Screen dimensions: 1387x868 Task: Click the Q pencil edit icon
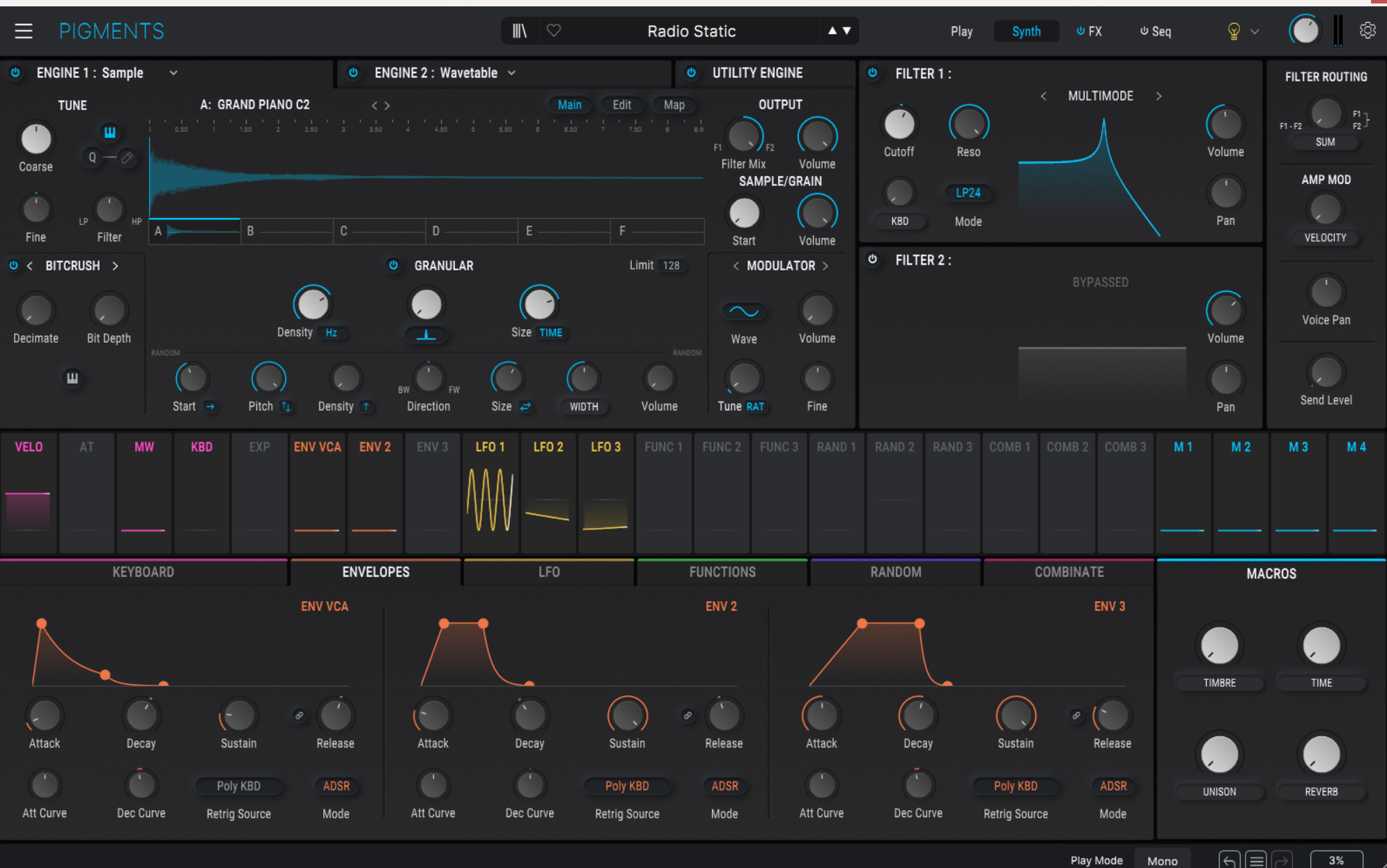tap(127, 158)
